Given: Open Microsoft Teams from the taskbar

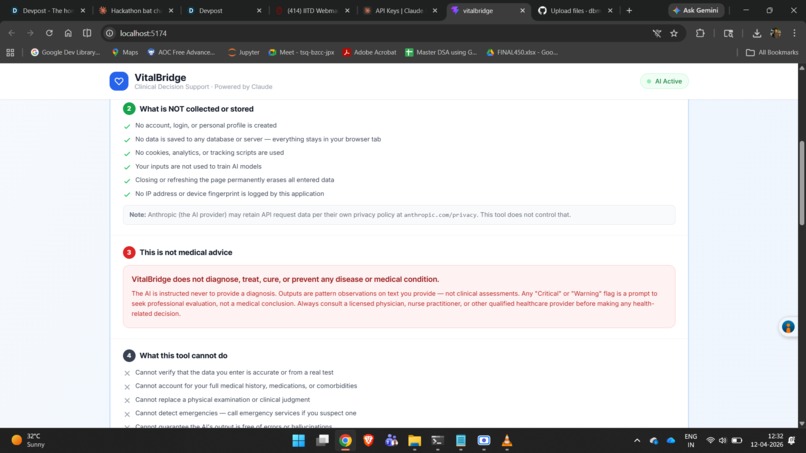Looking at the screenshot, I should tap(392, 441).
